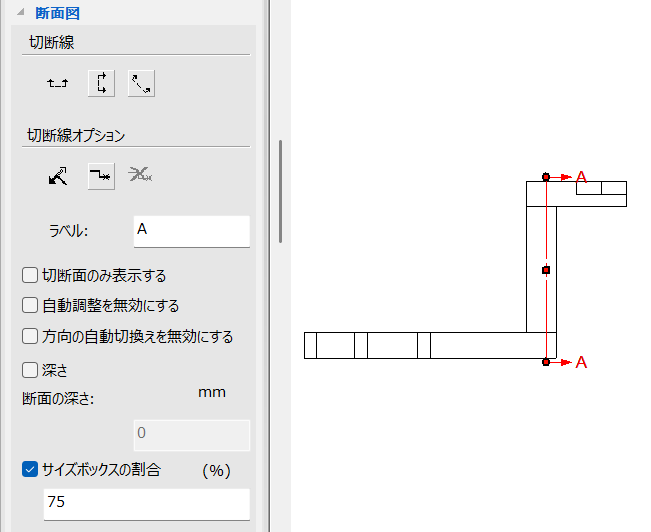This screenshot has width=651, height=532.
Task: Click the arc offset cutting line option icon
Action: click(x=58, y=176)
